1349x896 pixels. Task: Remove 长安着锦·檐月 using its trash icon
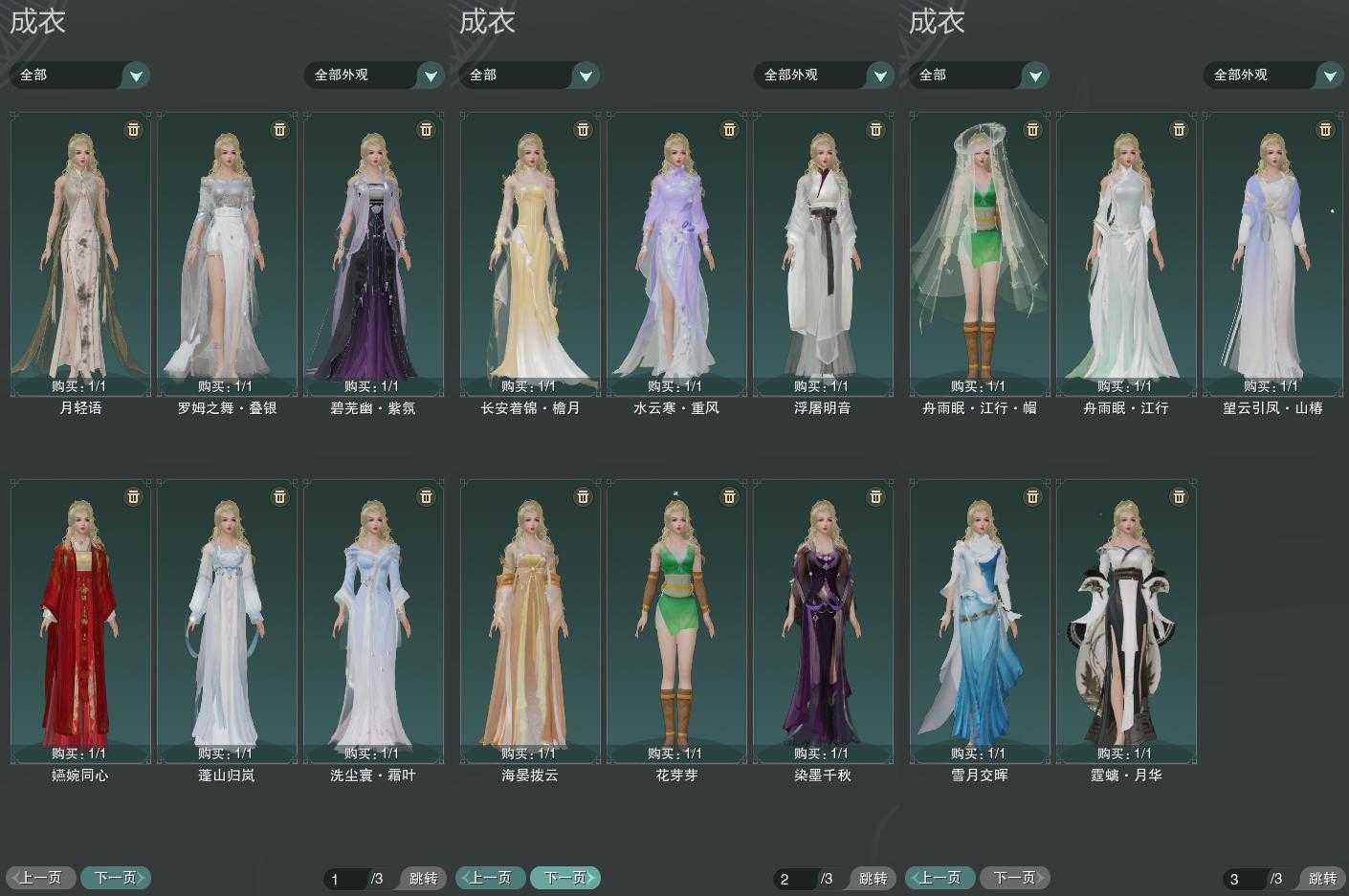coord(583,129)
